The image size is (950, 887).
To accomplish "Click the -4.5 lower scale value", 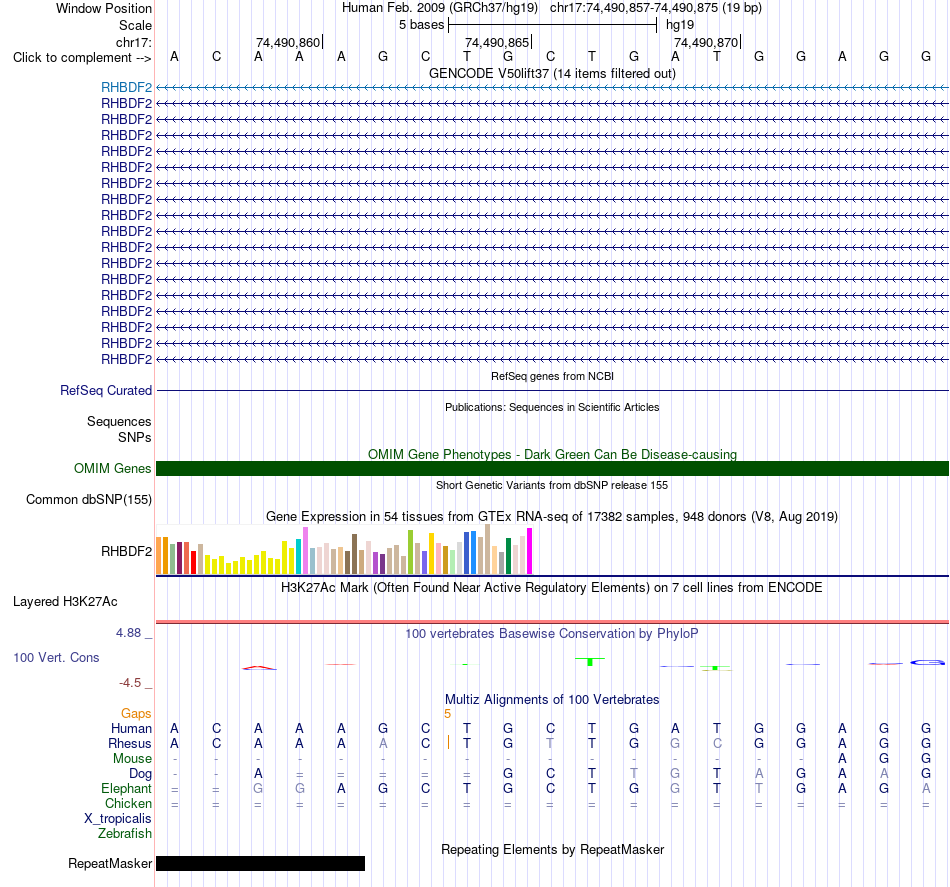I will (x=130, y=683).
